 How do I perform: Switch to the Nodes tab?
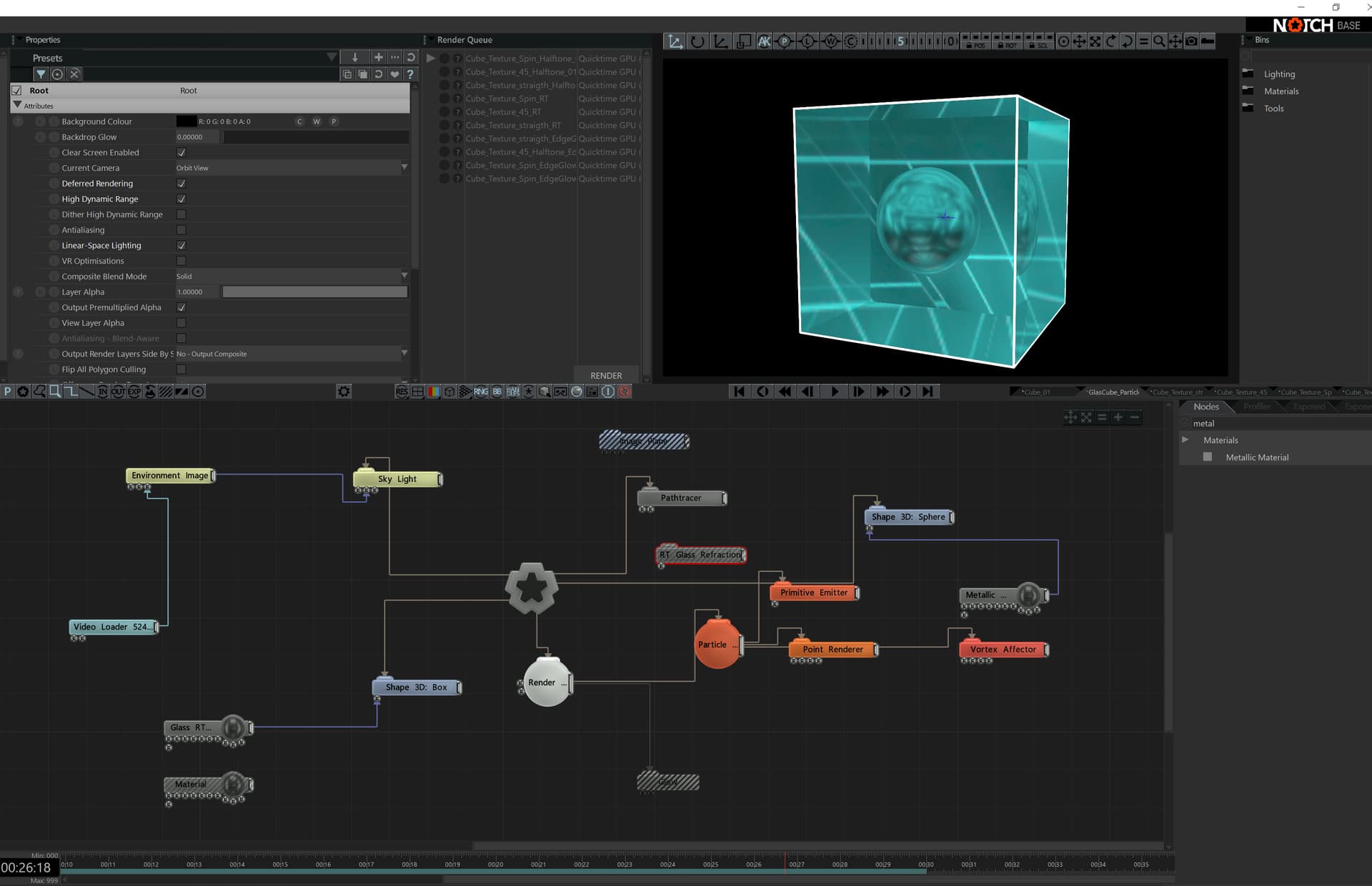click(x=1206, y=407)
